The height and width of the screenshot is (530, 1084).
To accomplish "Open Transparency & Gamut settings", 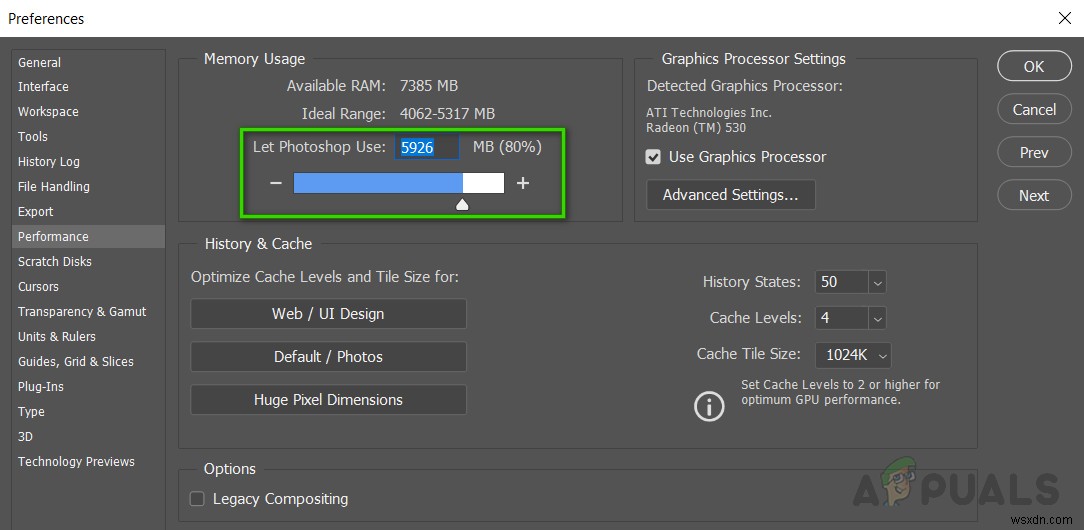I will [x=82, y=312].
